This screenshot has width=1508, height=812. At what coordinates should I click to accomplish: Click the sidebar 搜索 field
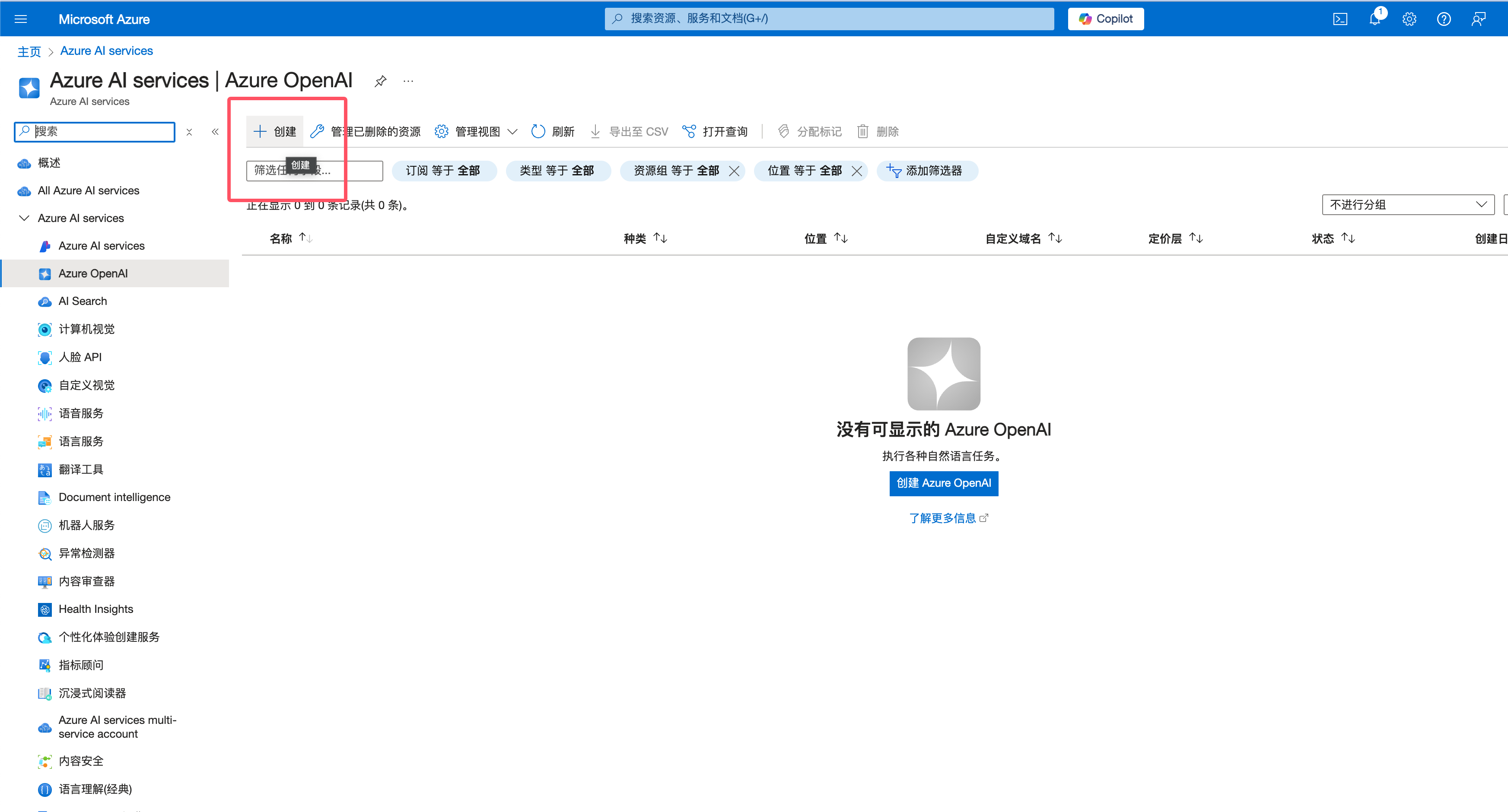[x=95, y=132]
